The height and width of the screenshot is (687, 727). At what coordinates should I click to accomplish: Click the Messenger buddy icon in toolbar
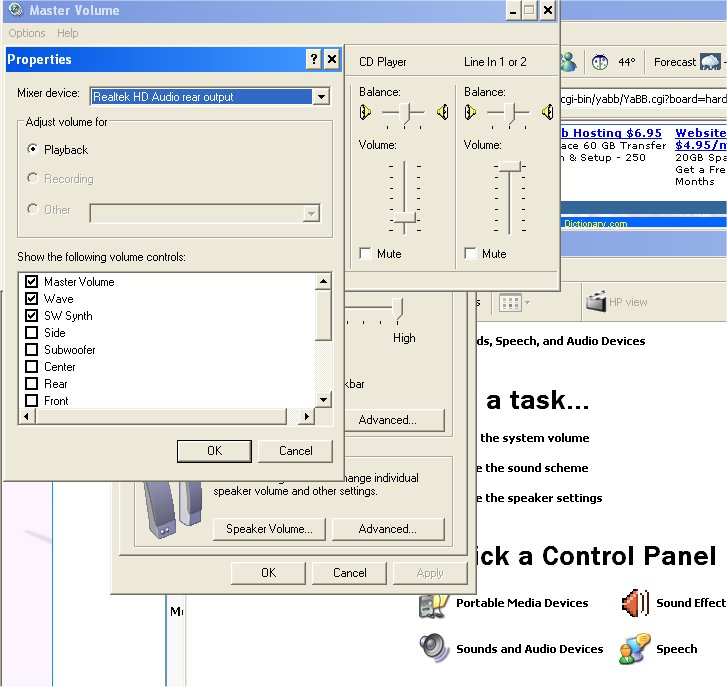click(568, 62)
